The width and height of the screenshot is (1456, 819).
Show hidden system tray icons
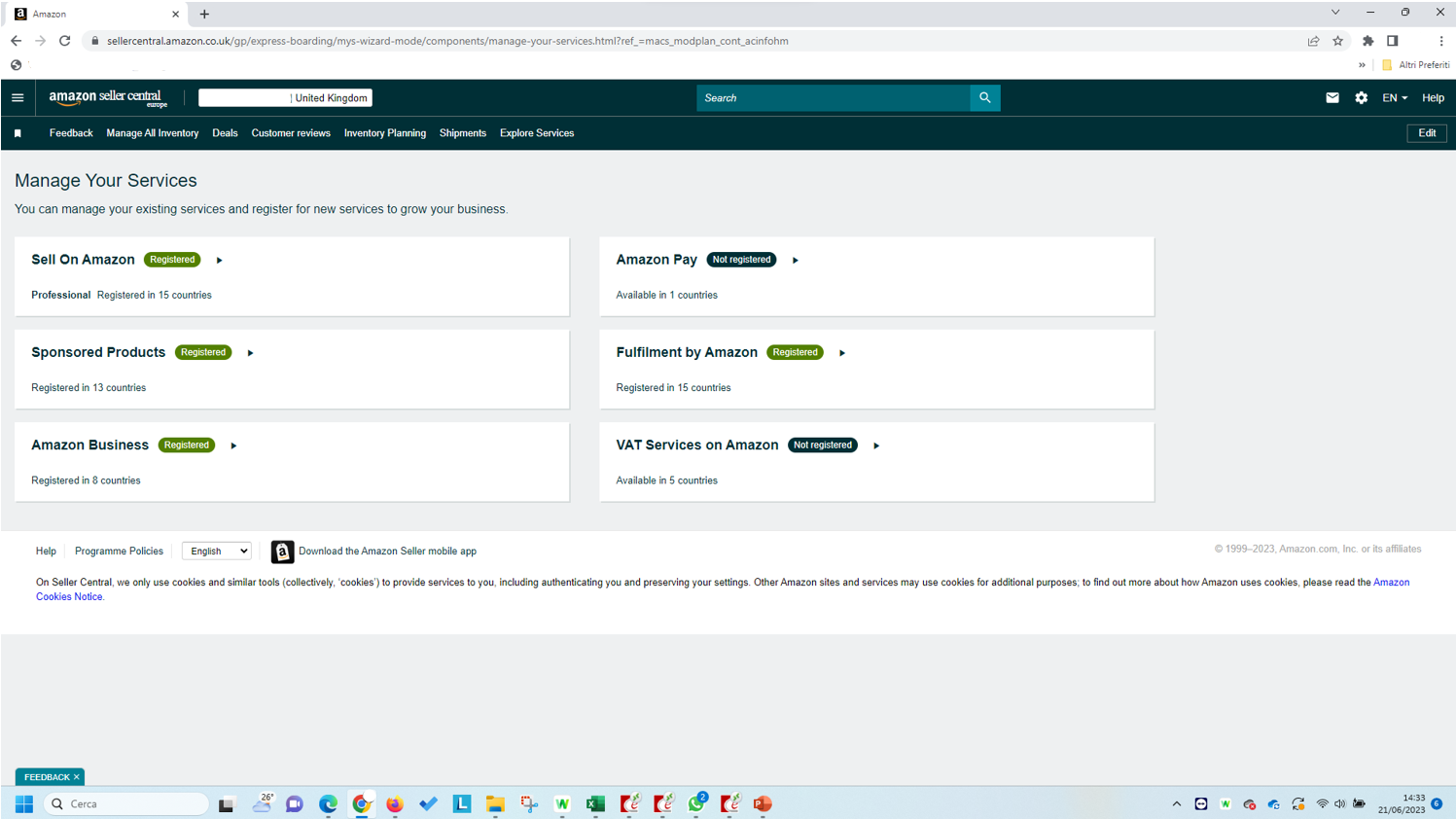click(x=1176, y=803)
